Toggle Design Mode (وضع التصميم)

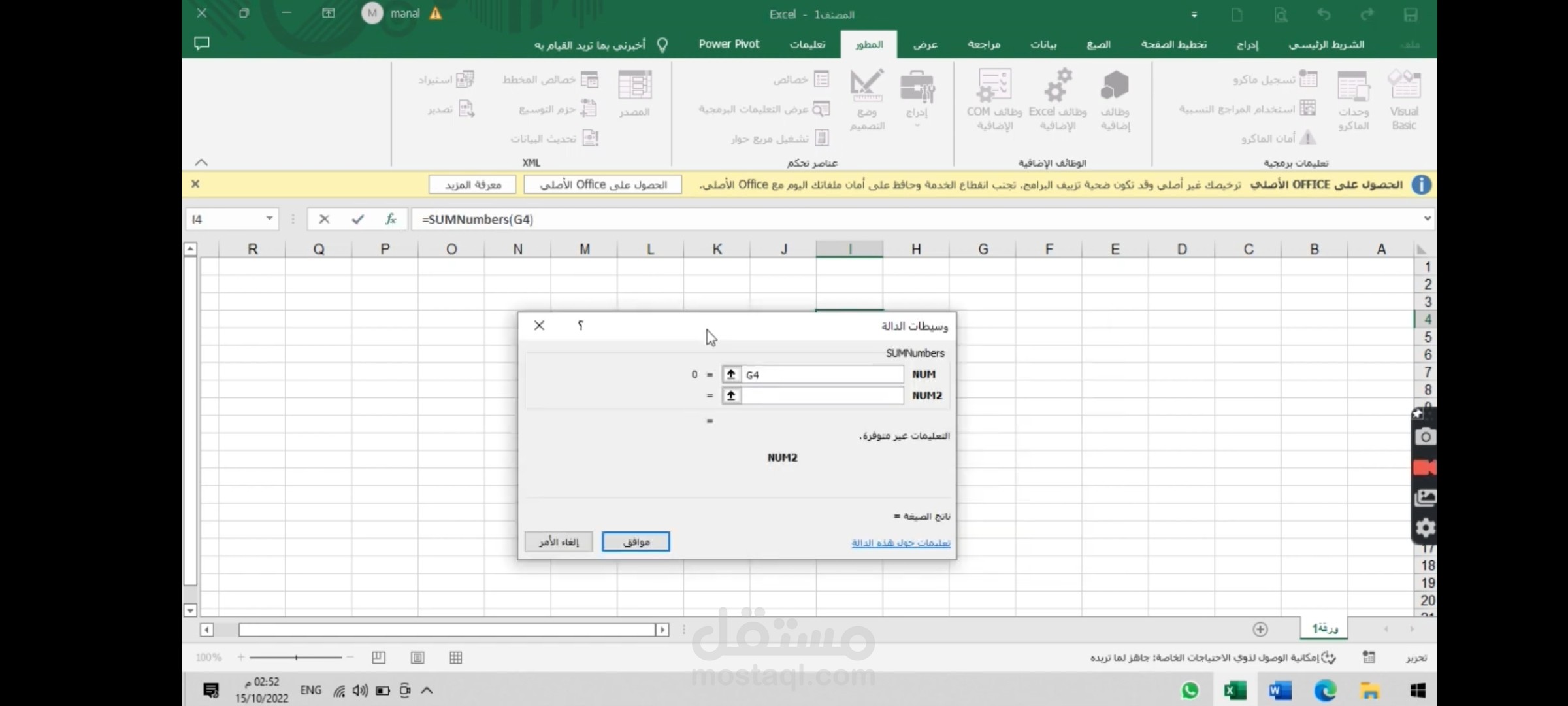[867, 101]
